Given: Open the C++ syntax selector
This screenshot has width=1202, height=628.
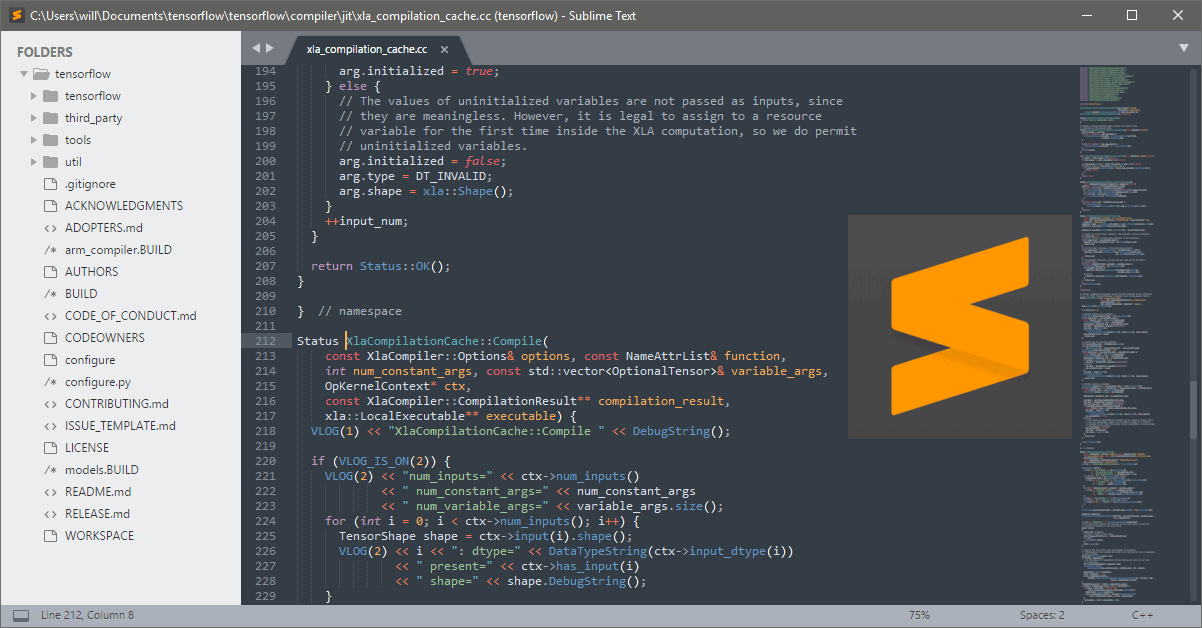Looking at the screenshot, I should (1144, 615).
